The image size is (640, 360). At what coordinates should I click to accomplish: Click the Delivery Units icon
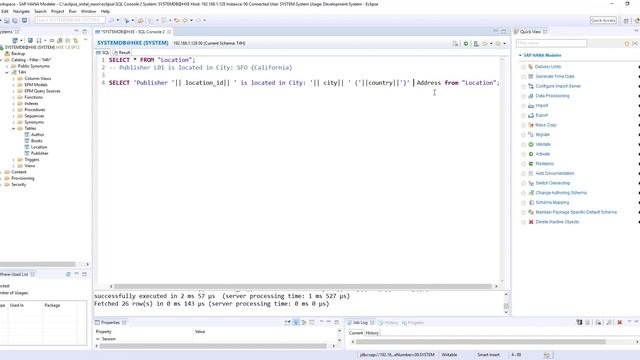point(531,67)
